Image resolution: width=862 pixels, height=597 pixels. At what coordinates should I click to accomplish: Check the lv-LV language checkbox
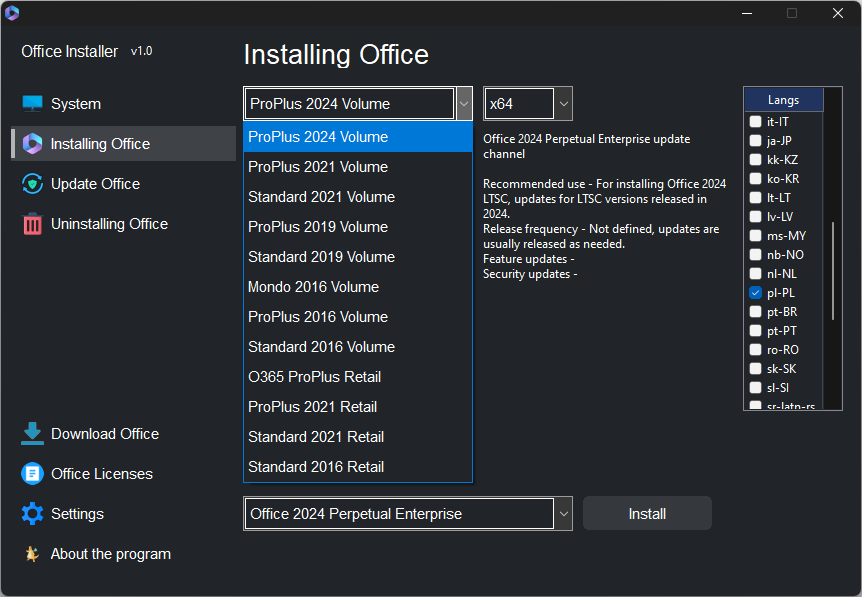[755, 217]
